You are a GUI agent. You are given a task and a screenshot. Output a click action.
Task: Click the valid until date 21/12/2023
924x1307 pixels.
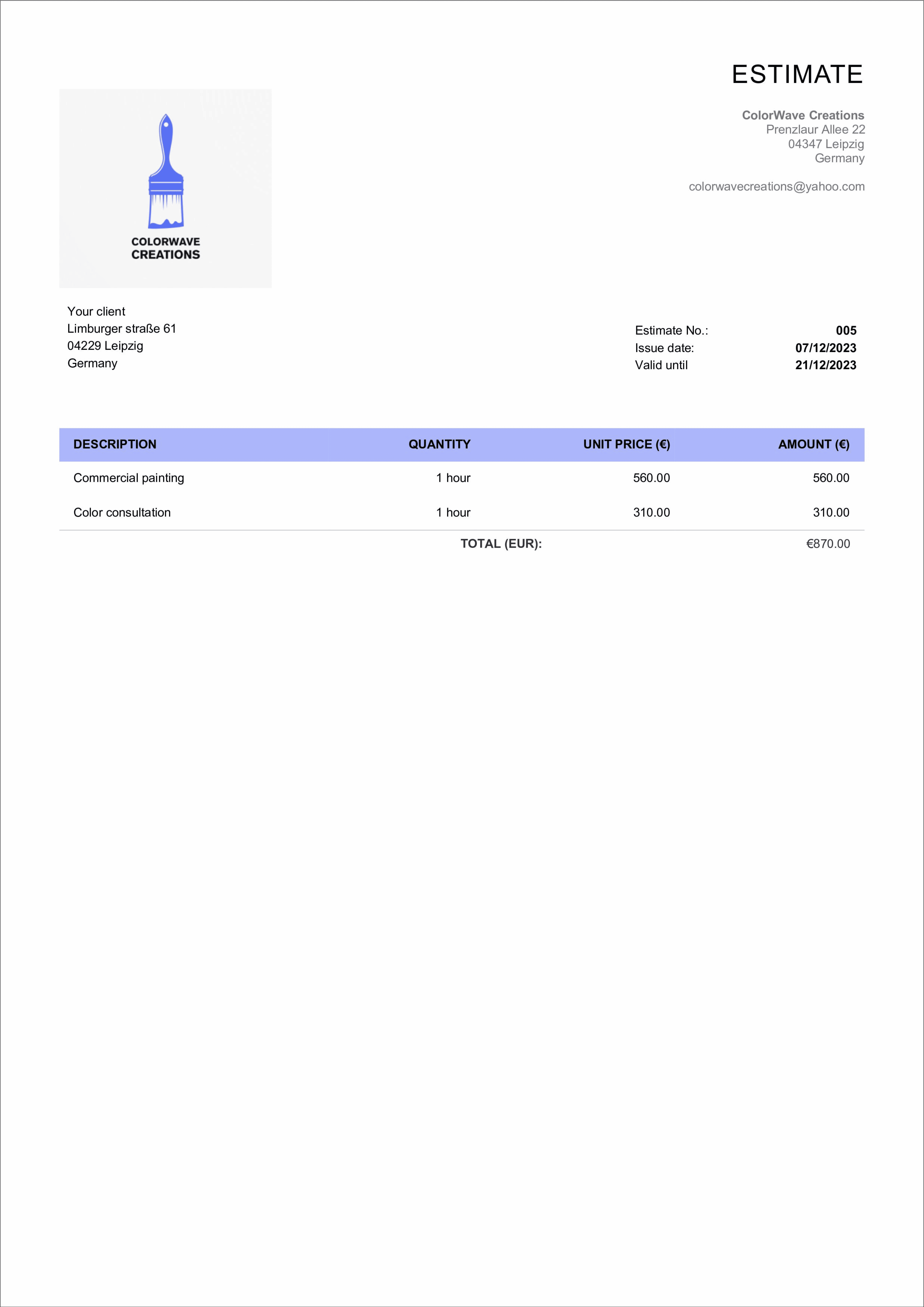[x=826, y=365]
